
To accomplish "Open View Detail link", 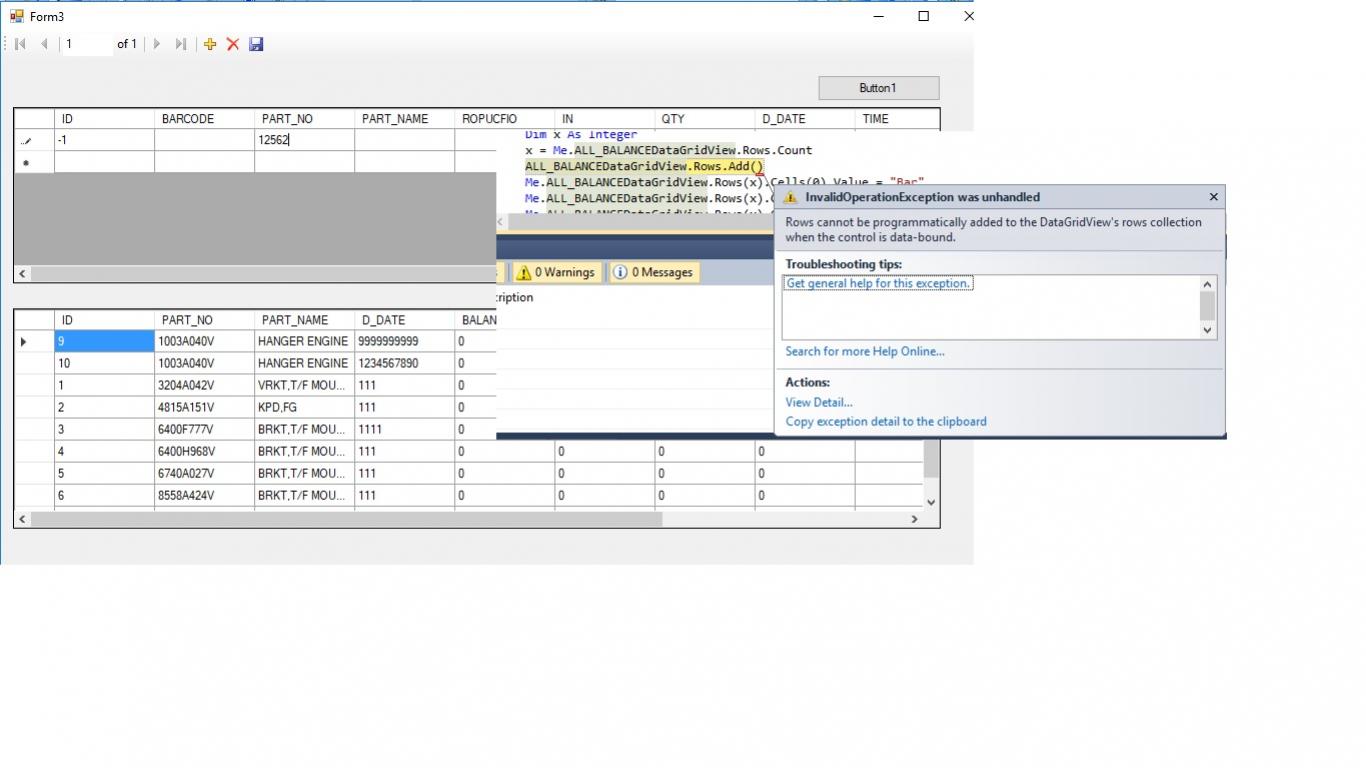I will (x=819, y=402).
